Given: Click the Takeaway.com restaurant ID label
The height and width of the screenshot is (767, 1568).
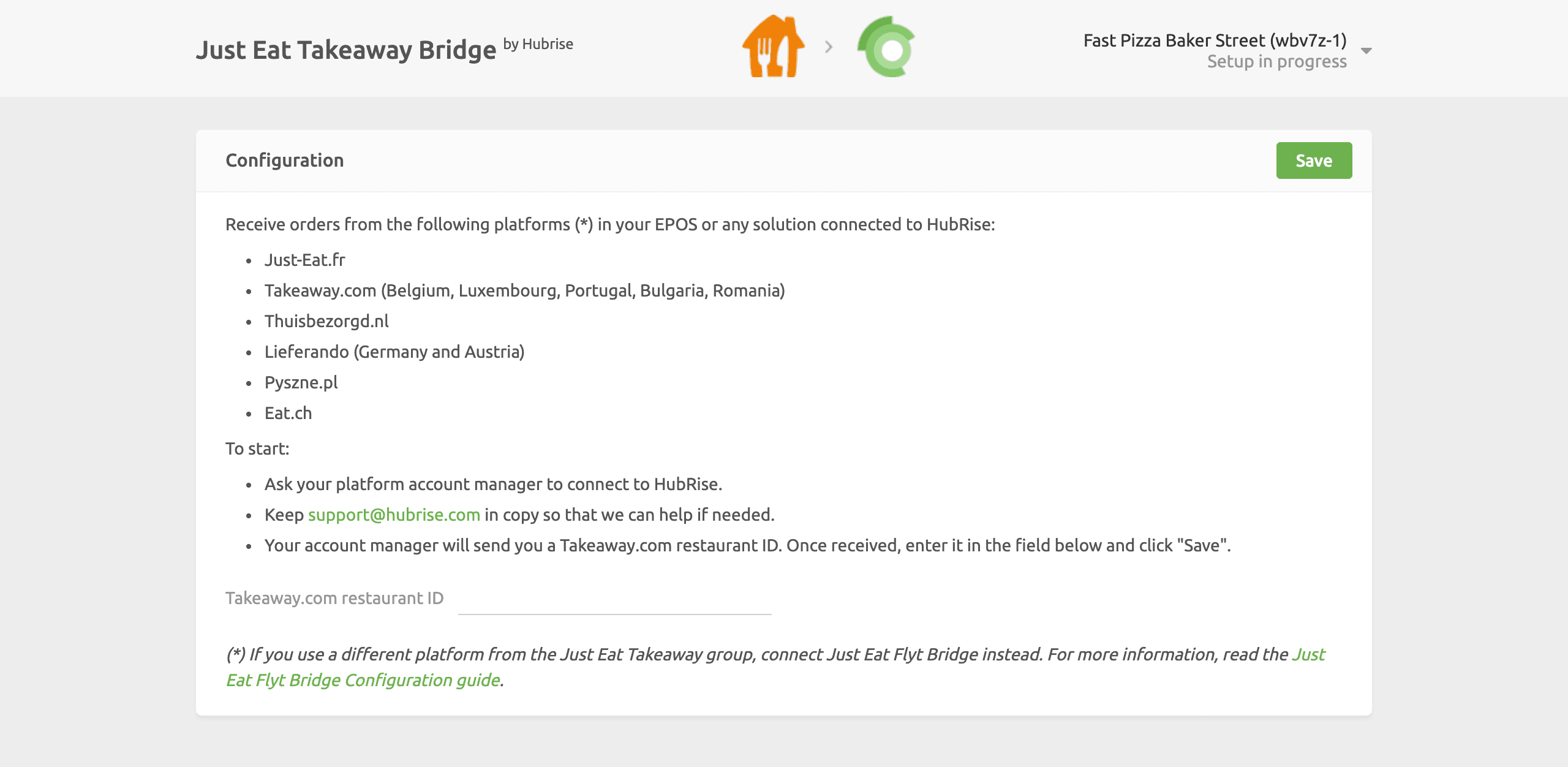Looking at the screenshot, I should coord(334,598).
